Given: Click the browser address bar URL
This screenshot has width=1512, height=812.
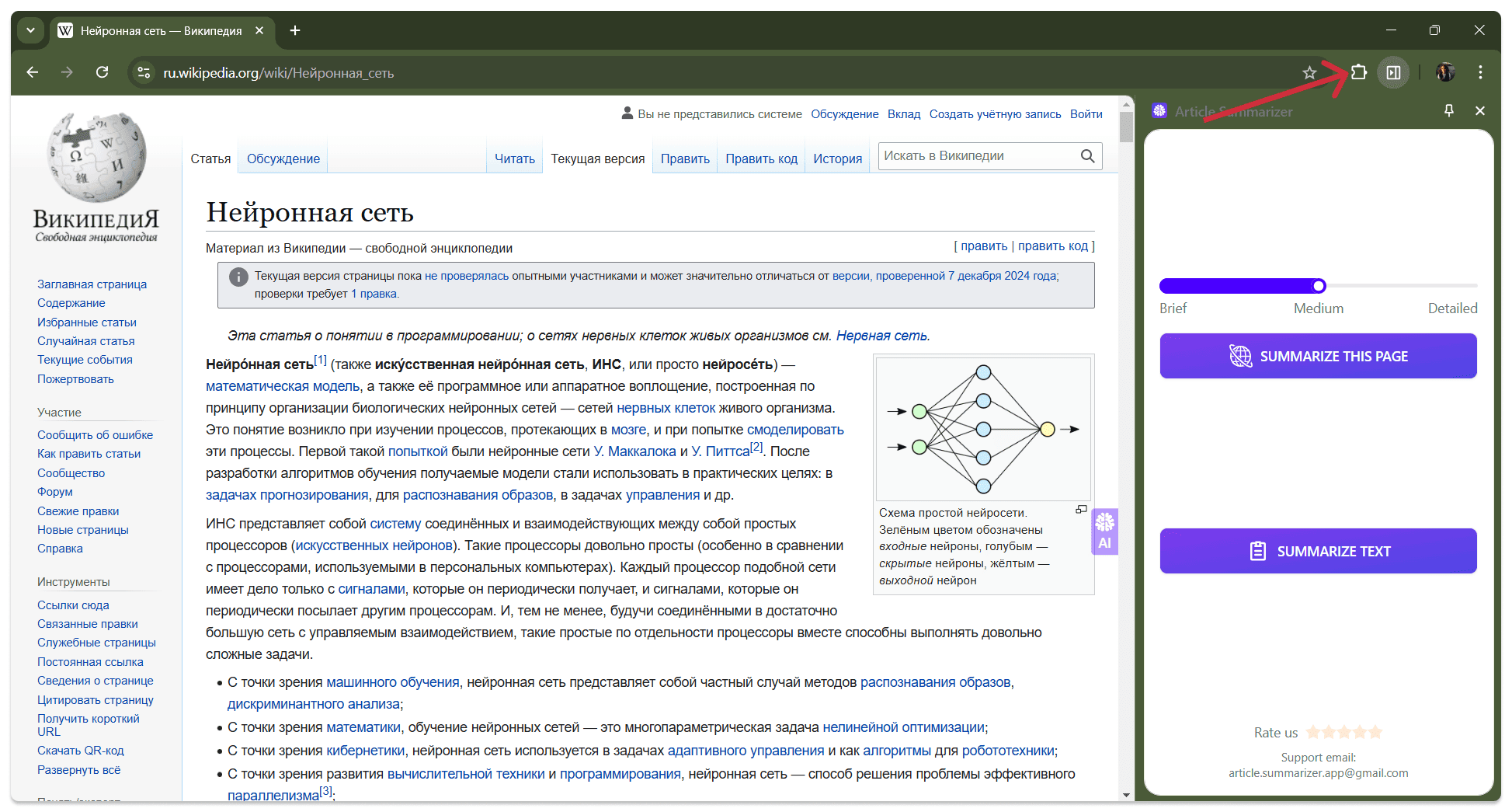Looking at the screenshot, I should tap(278, 73).
